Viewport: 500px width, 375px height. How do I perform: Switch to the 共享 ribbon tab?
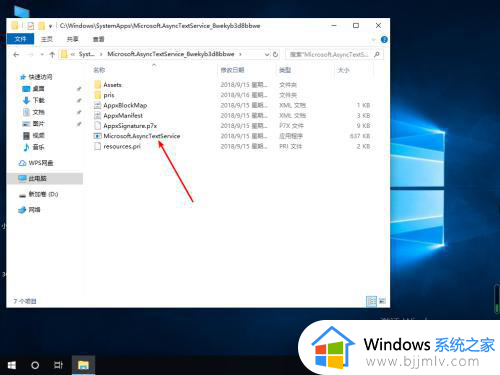(73, 39)
